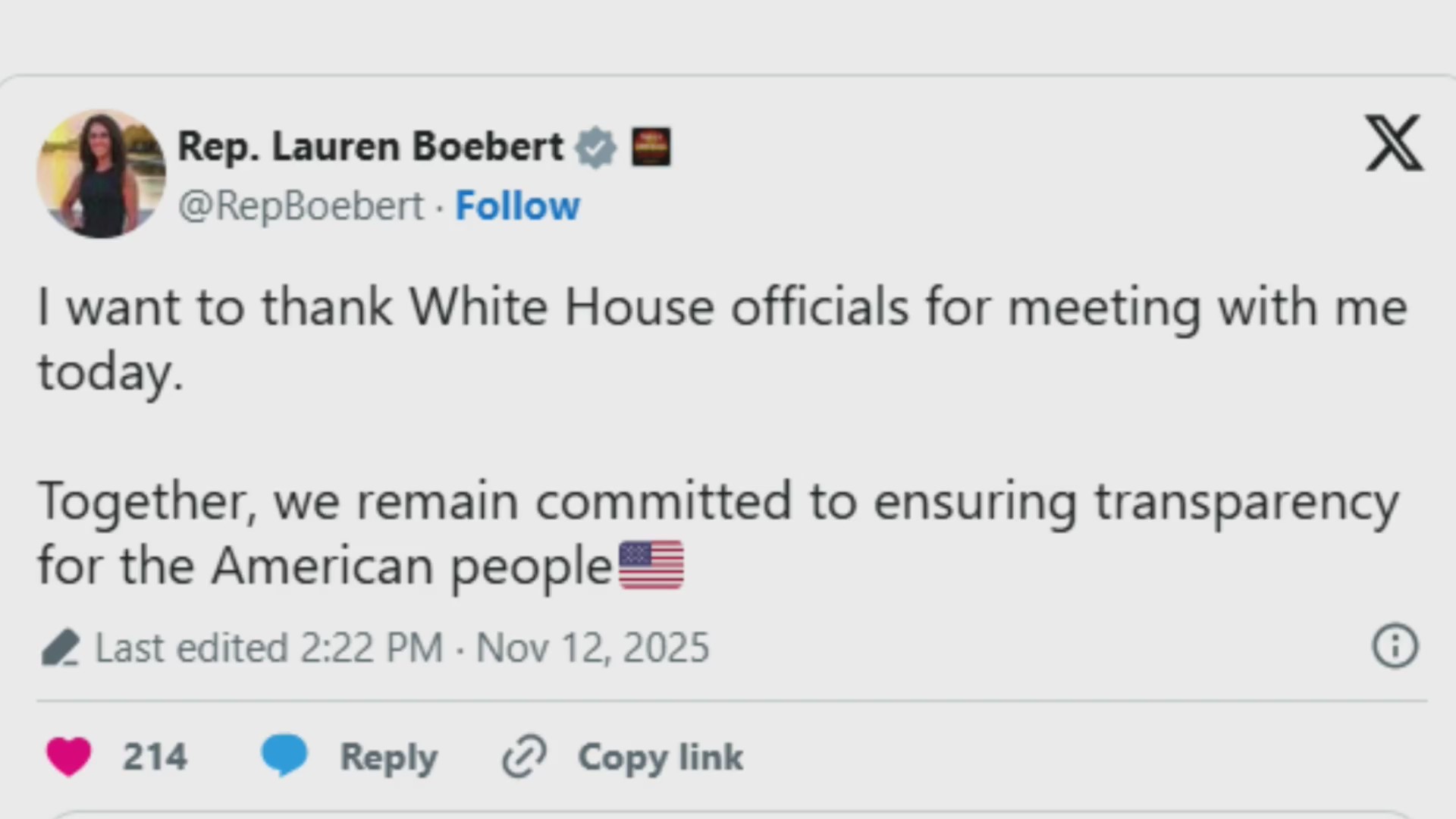Click the 214 likes count

click(155, 756)
